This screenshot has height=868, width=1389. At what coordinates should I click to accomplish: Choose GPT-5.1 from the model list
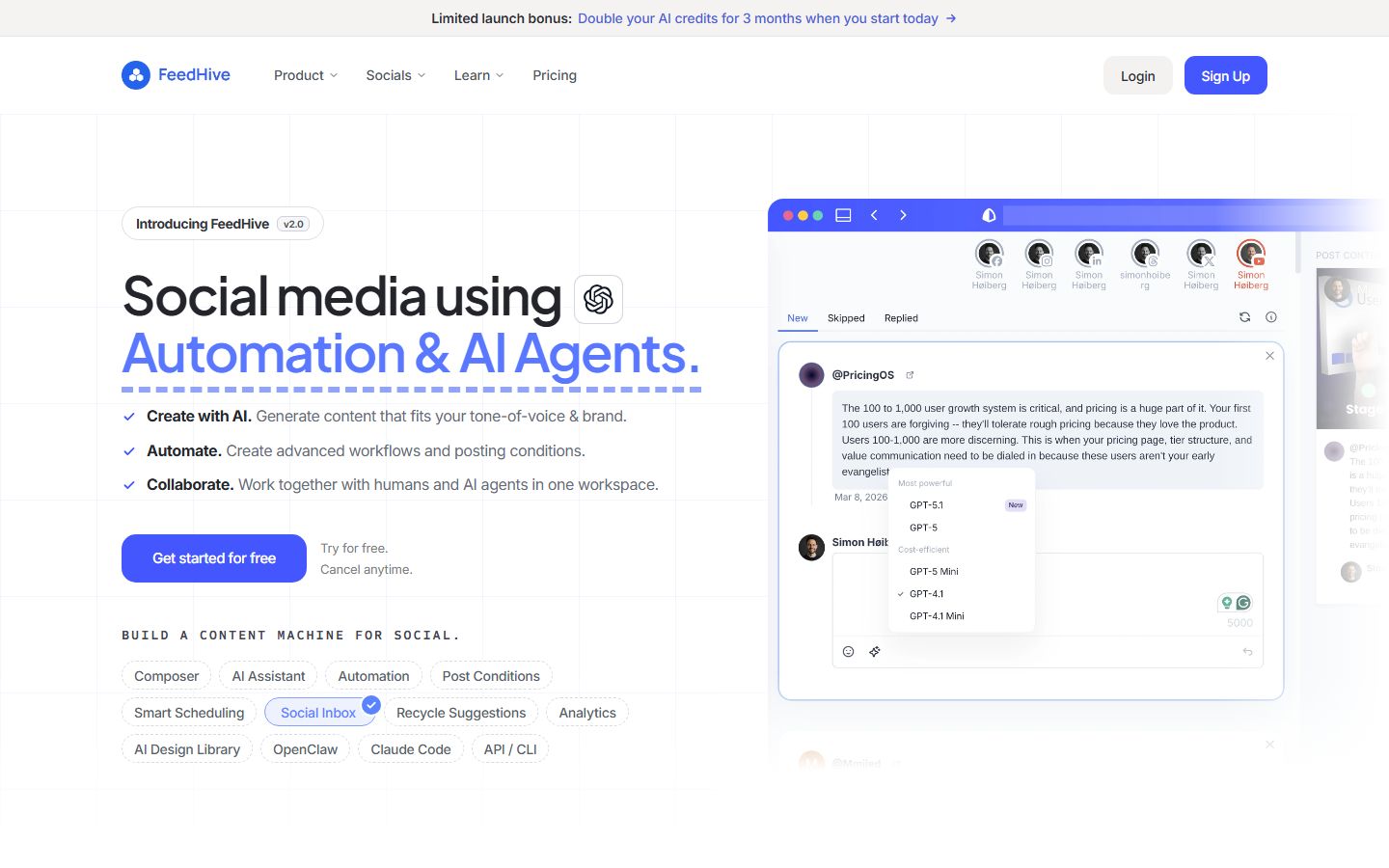pos(962,505)
